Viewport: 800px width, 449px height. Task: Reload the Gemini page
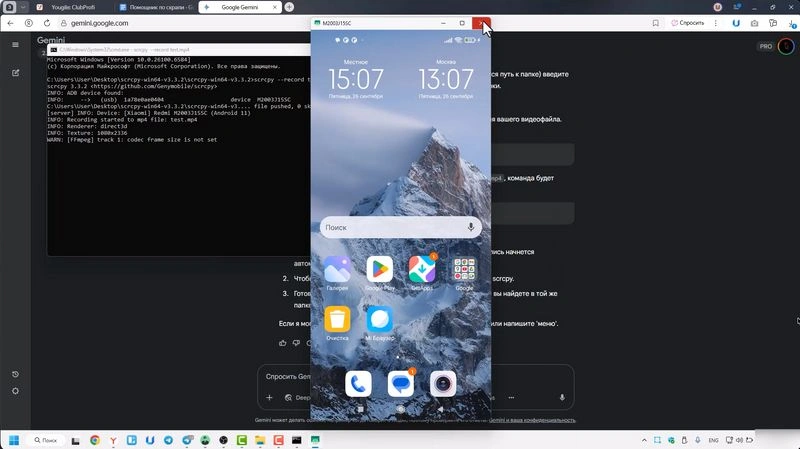pos(46,23)
